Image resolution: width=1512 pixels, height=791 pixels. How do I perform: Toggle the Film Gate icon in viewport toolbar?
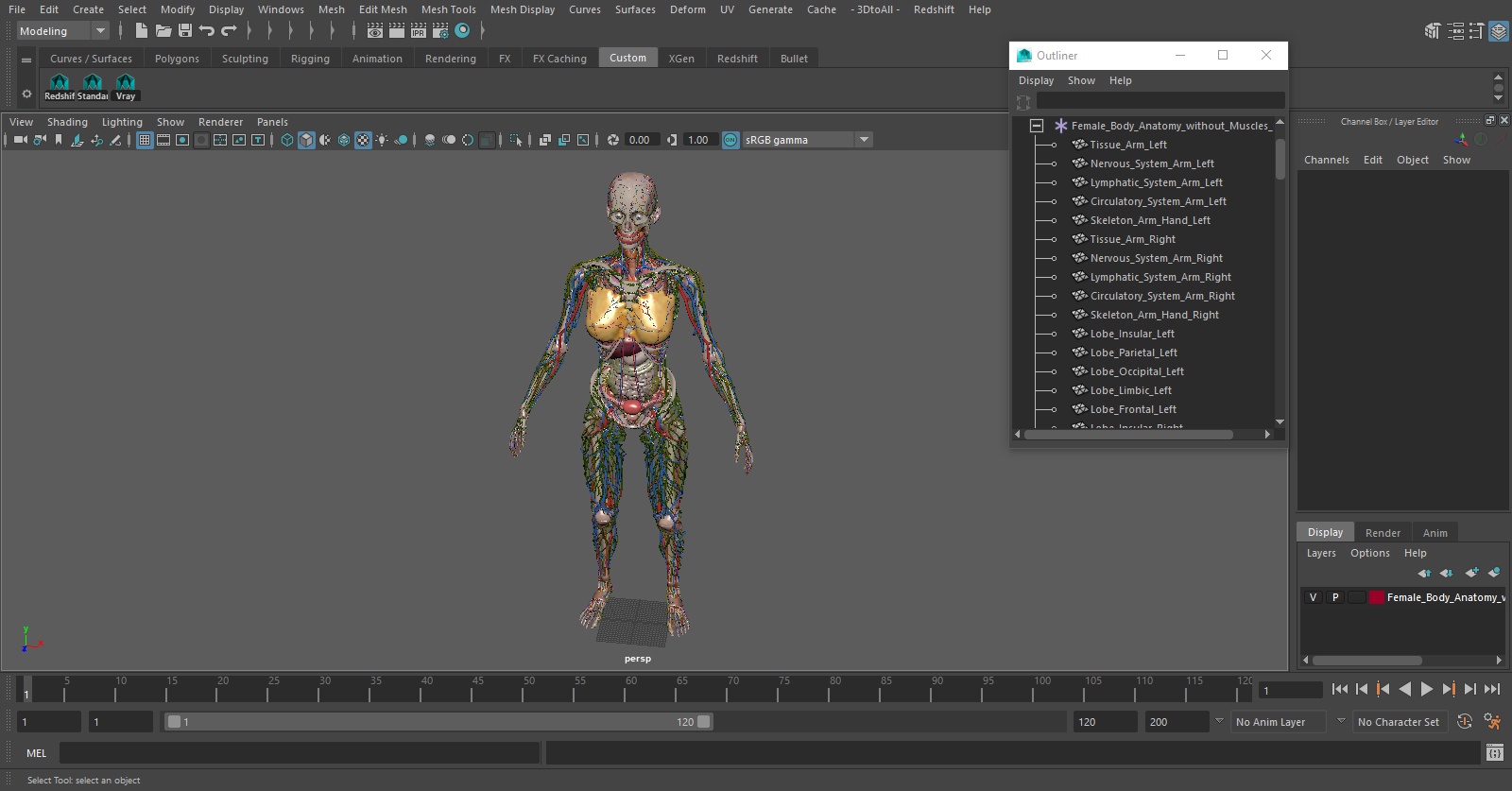click(163, 140)
